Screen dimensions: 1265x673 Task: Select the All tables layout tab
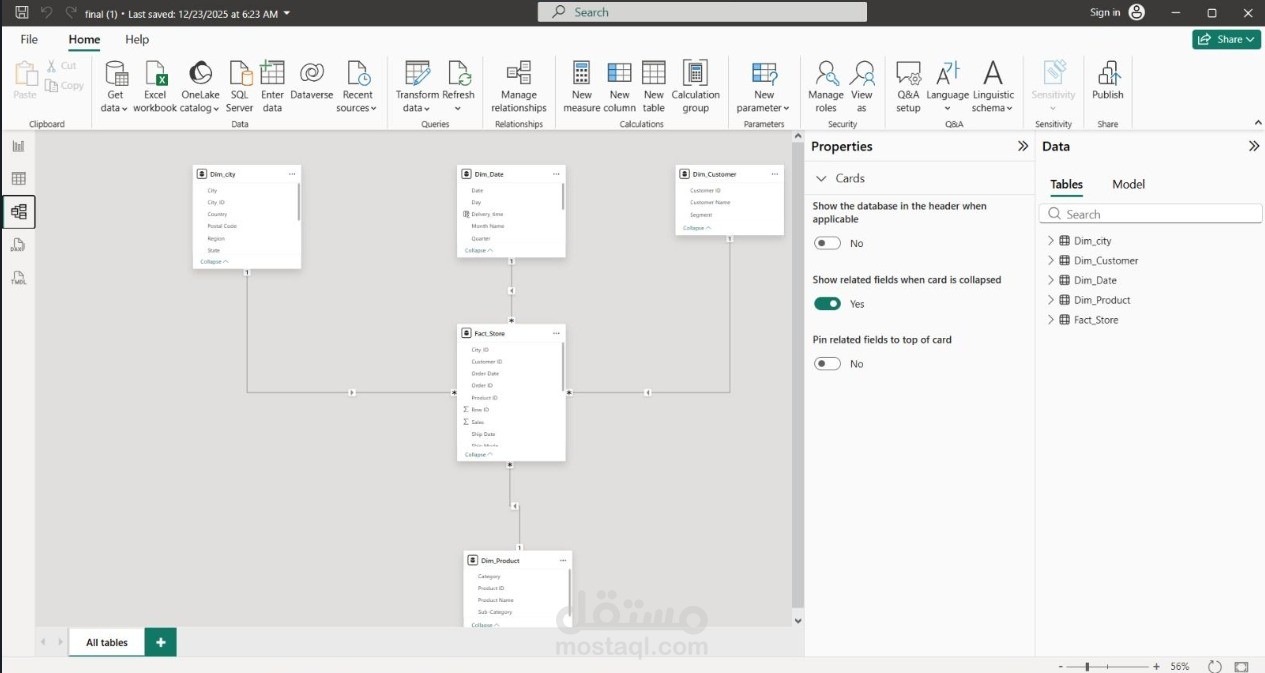click(x=107, y=642)
